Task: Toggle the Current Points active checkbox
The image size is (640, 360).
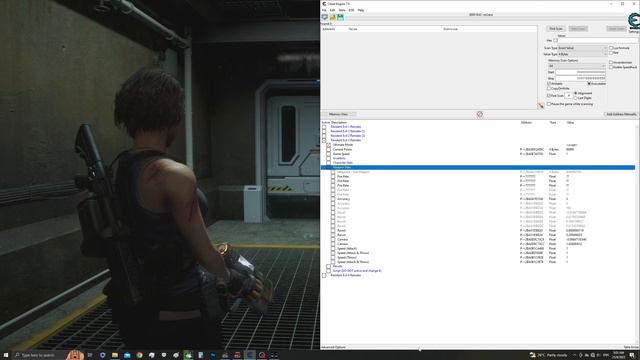Action: tap(329, 149)
